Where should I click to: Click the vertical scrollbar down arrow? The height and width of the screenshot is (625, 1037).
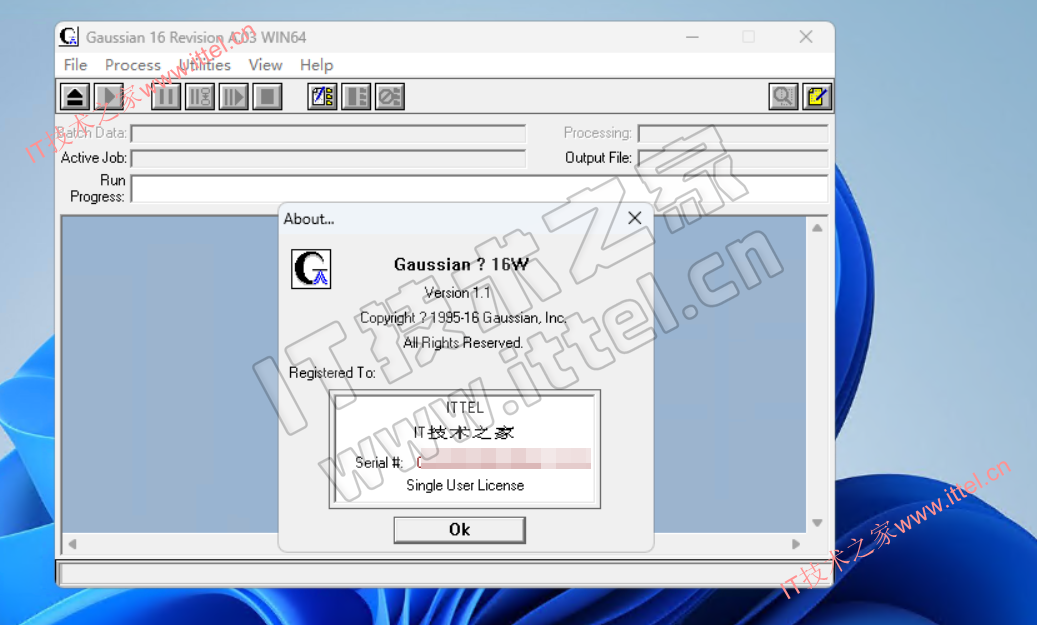tap(817, 523)
